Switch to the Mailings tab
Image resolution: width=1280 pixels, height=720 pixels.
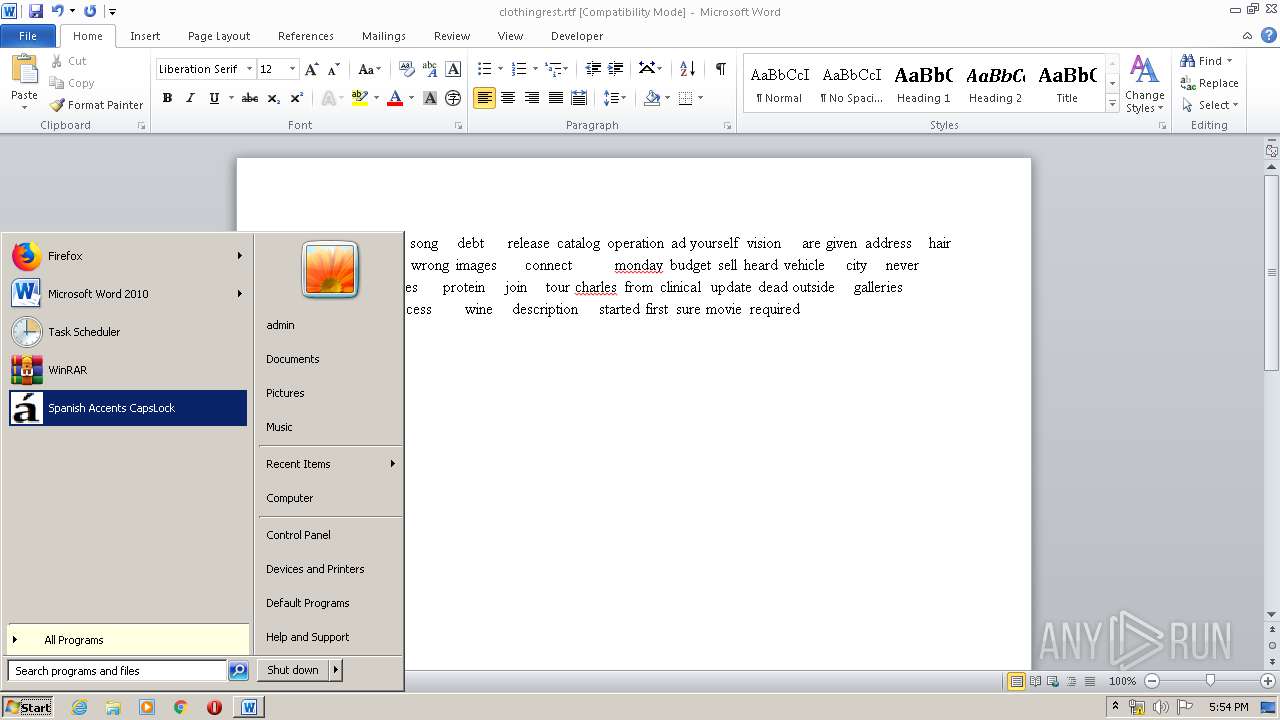[384, 36]
